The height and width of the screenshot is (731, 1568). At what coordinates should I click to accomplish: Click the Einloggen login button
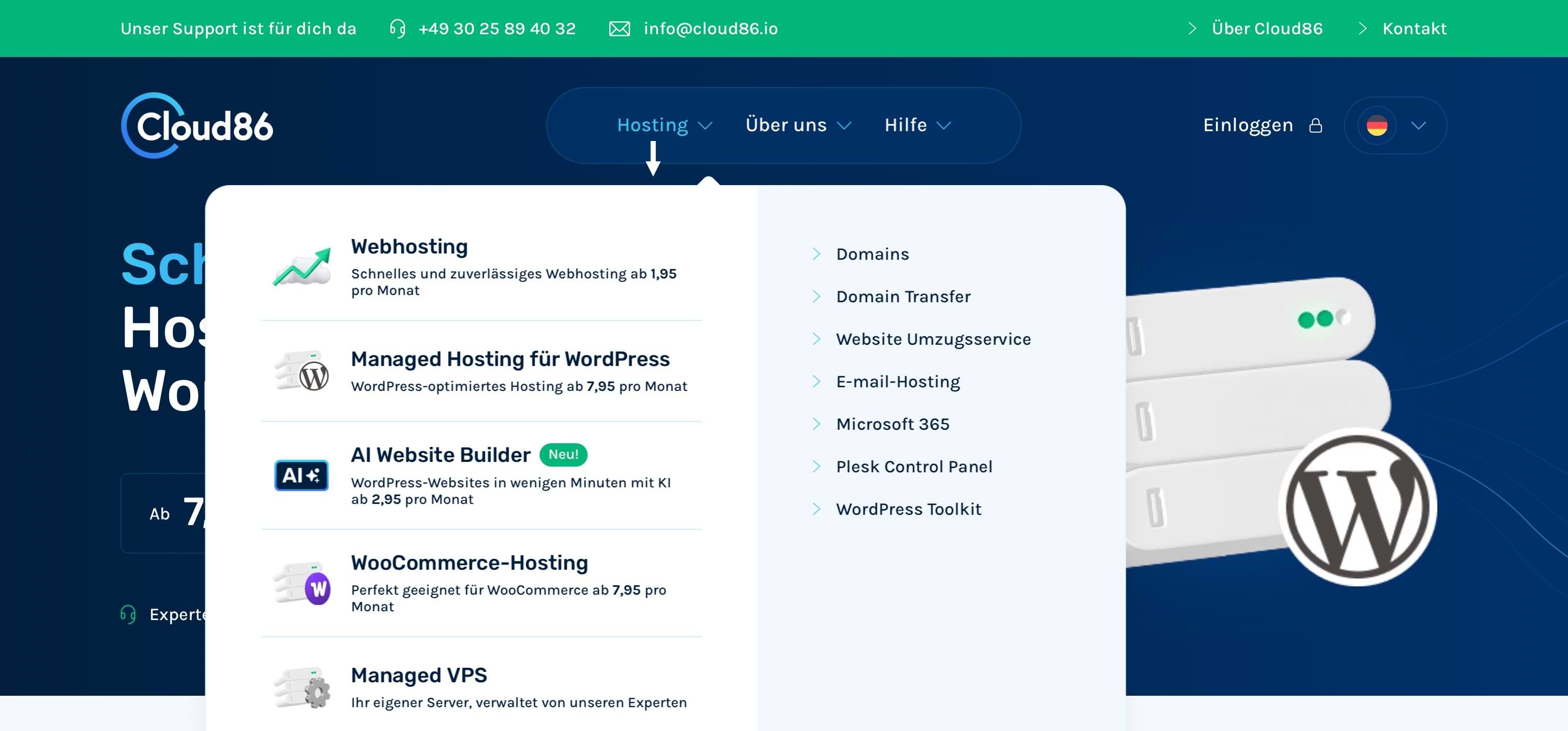[1248, 125]
